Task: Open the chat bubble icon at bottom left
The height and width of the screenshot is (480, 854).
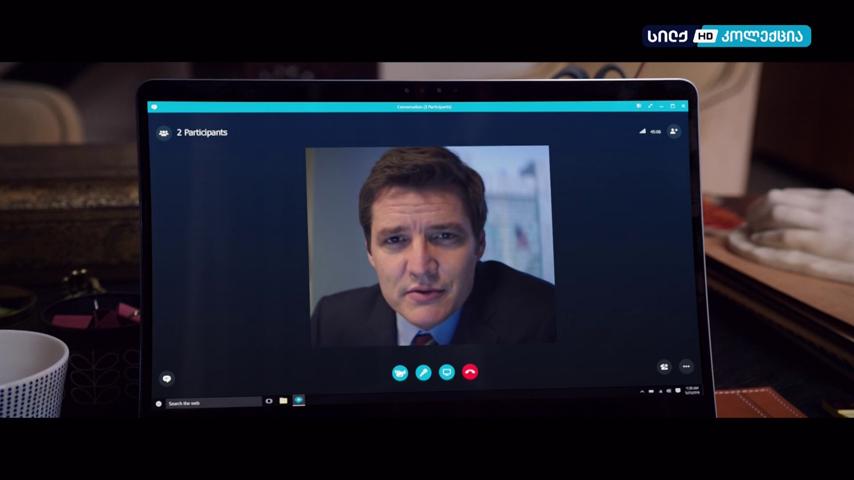Action: tap(167, 378)
